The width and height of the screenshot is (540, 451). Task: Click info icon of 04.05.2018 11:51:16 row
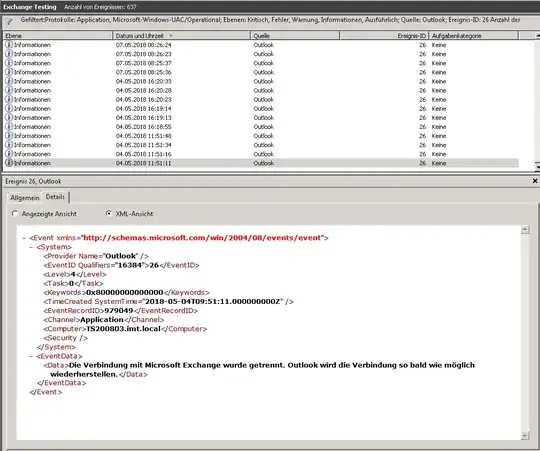[9, 154]
